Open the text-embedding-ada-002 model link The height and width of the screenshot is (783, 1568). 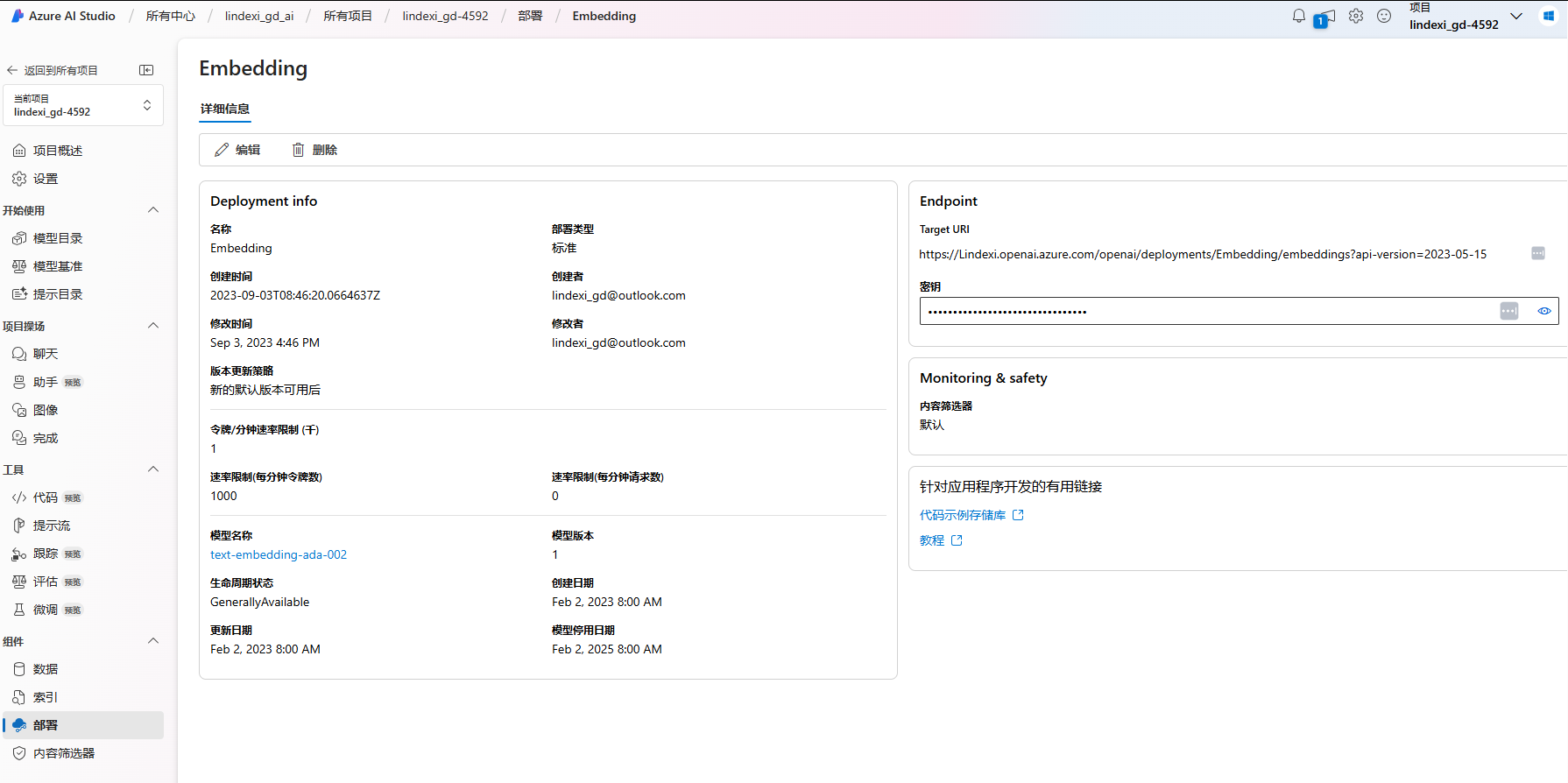click(x=279, y=554)
